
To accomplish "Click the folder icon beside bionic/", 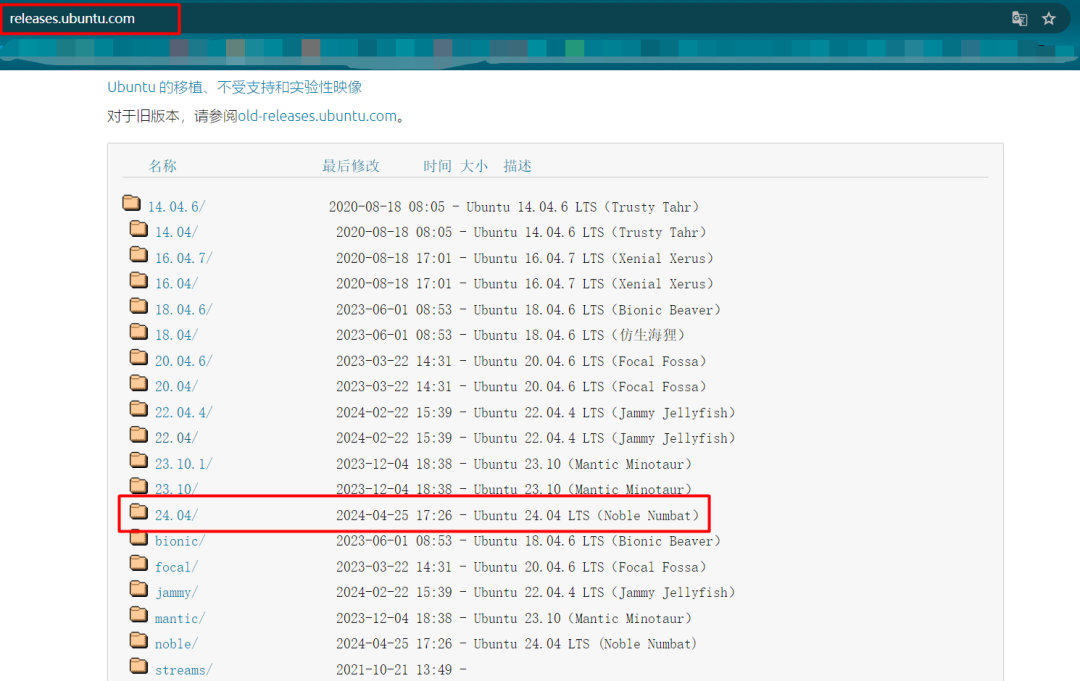I will click(x=138, y=537).
